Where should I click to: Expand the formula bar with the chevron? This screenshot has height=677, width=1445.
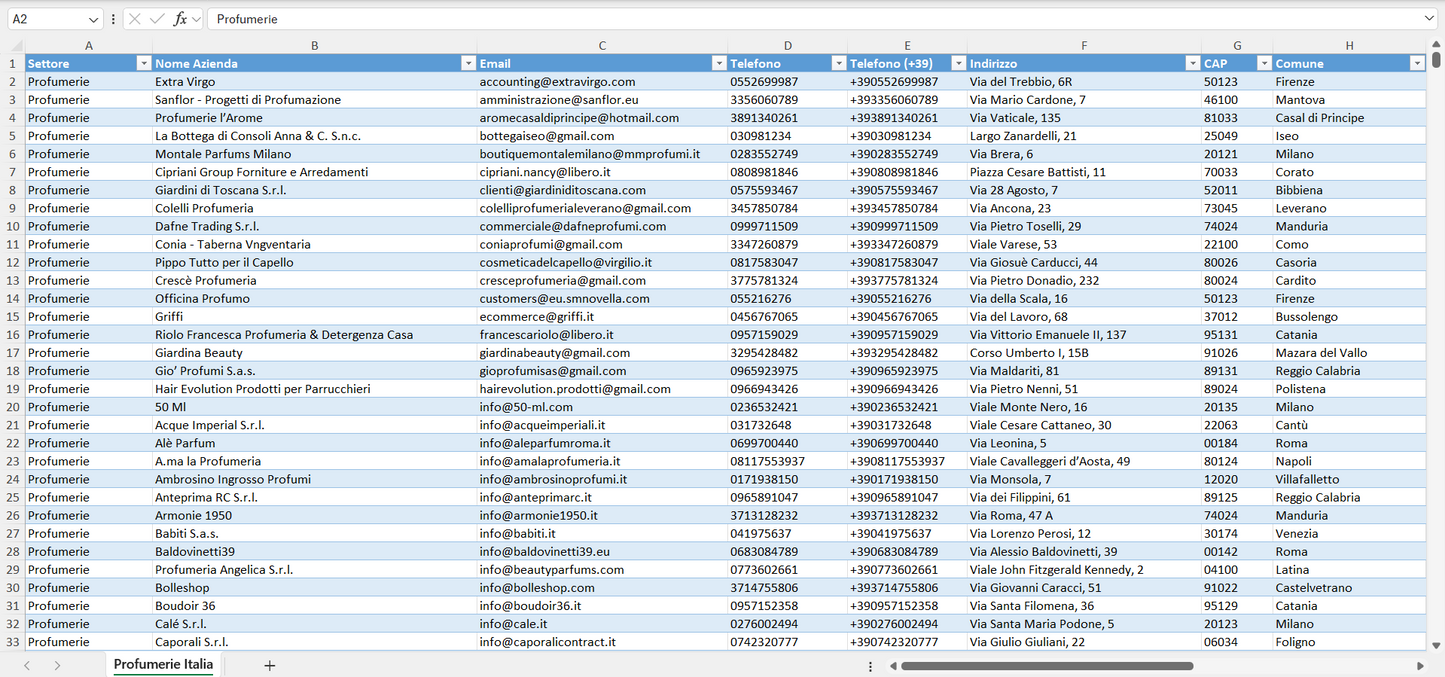(x=1429, y=19)
